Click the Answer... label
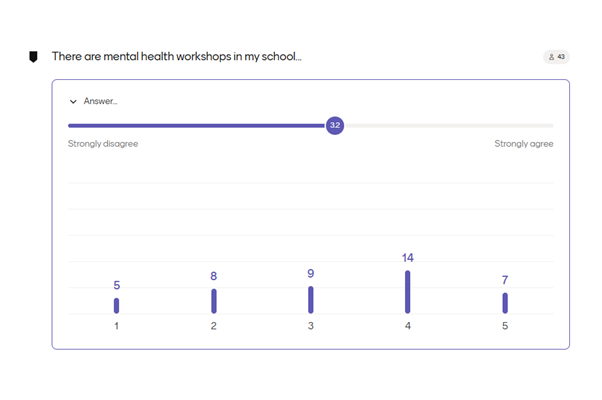This screenshot has height=400, width=602. 100,101
